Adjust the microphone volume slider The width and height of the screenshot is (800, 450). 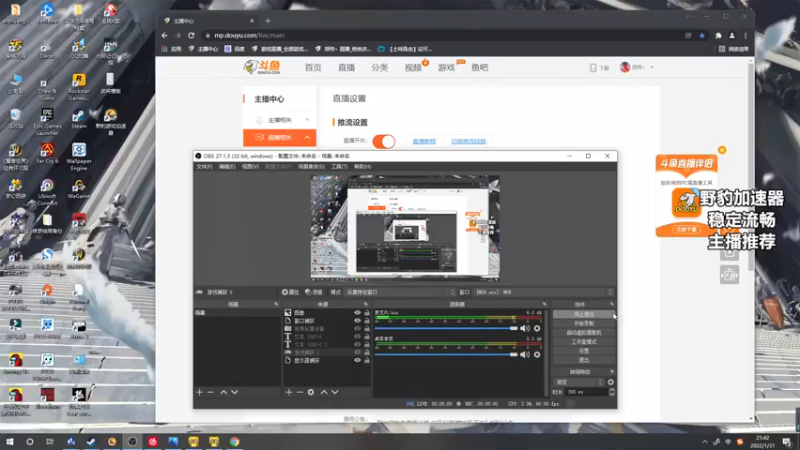[446, 328]
